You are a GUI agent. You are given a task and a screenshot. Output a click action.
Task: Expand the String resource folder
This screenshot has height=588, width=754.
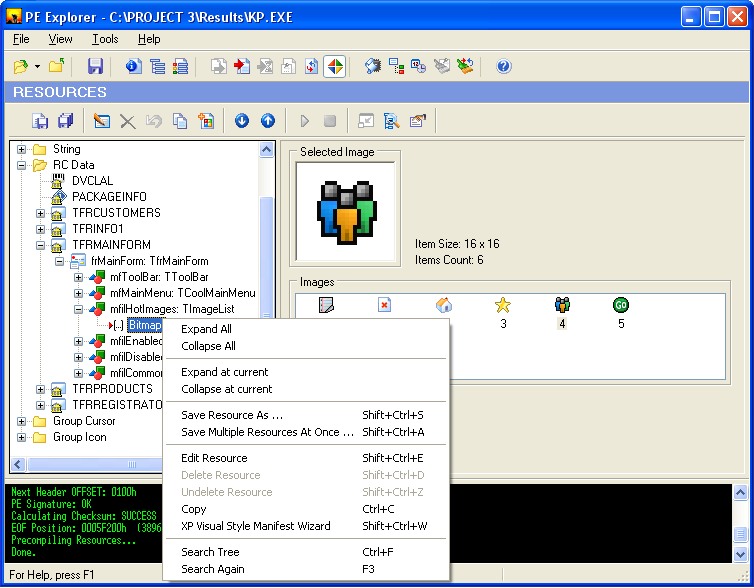(x=22, y=149)
